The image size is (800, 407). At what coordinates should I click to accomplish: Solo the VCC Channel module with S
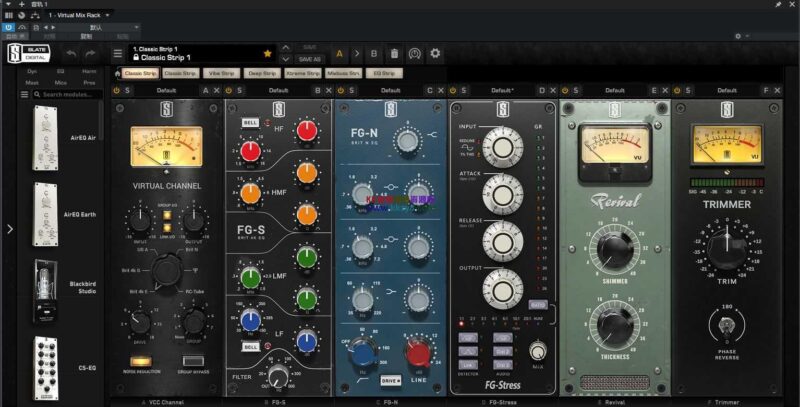(127, 90)
